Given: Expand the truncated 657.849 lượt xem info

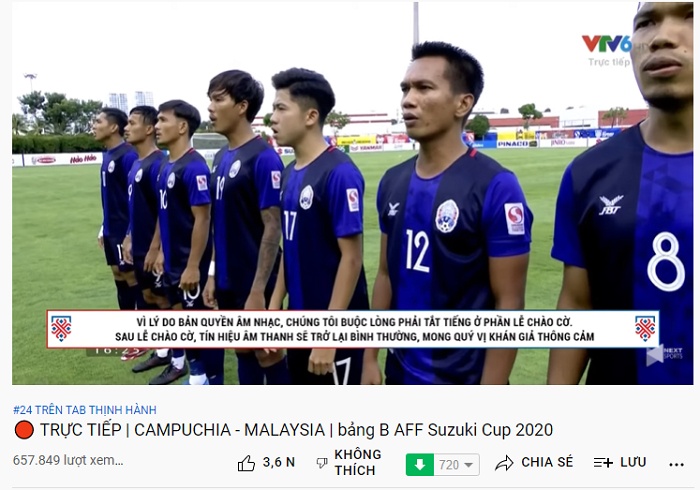Looking at the screenshot, I should click(68, 460).
